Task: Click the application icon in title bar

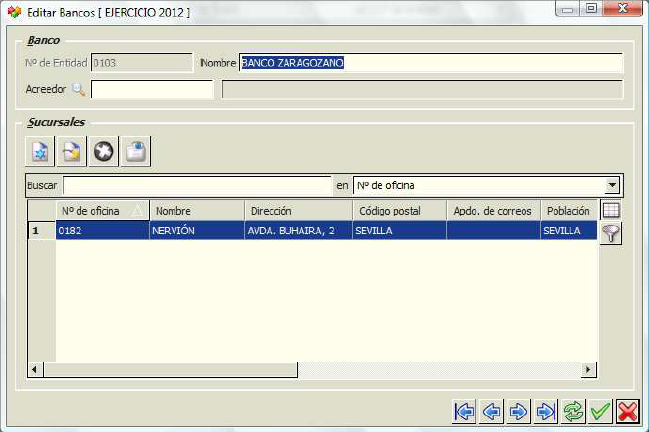Action: tap(14, 12)
